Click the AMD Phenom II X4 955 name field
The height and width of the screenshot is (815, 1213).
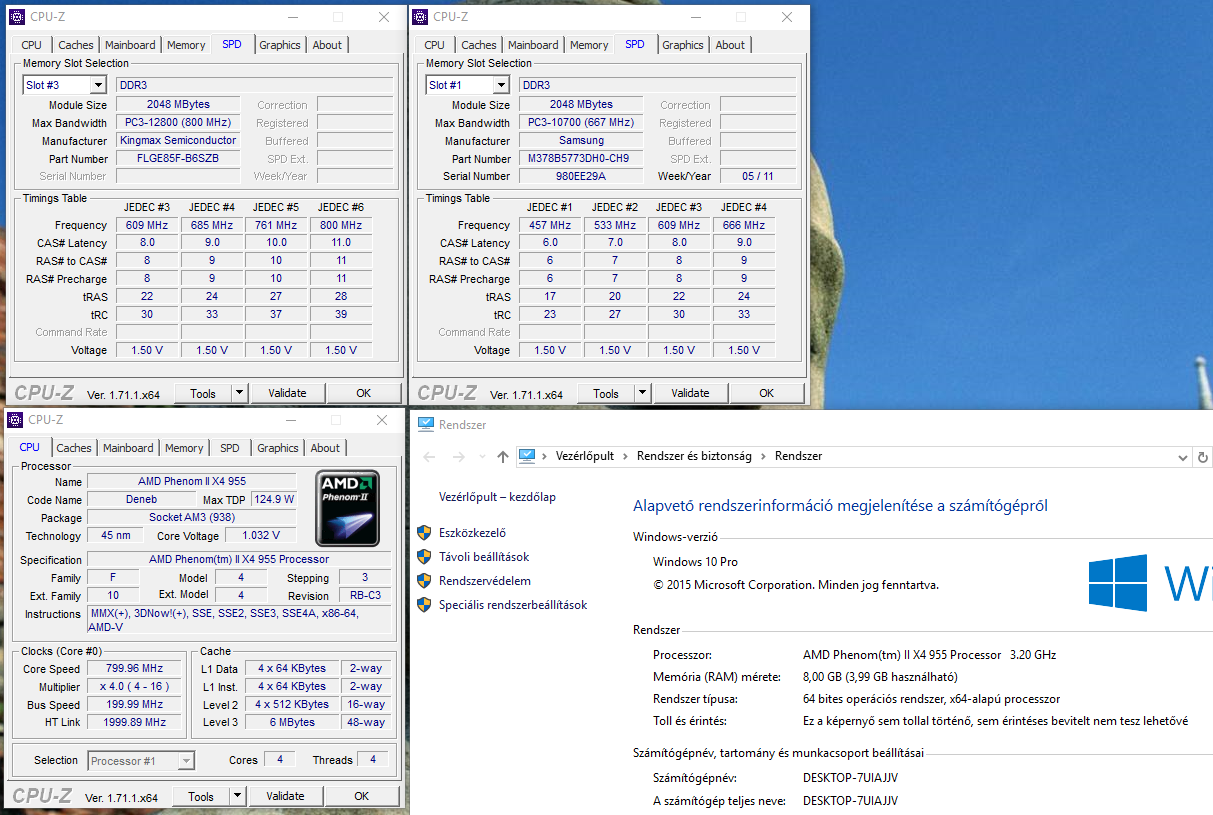[x=192, y=481]
